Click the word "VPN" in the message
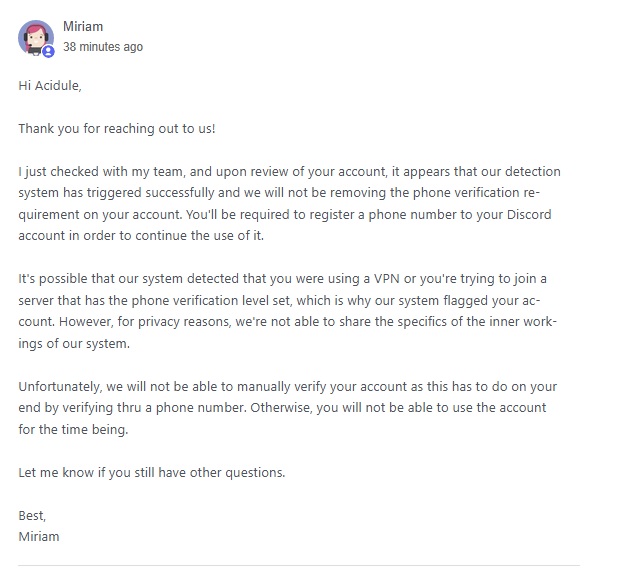Viewport: 617px width, 583px height. pos(387,279)
